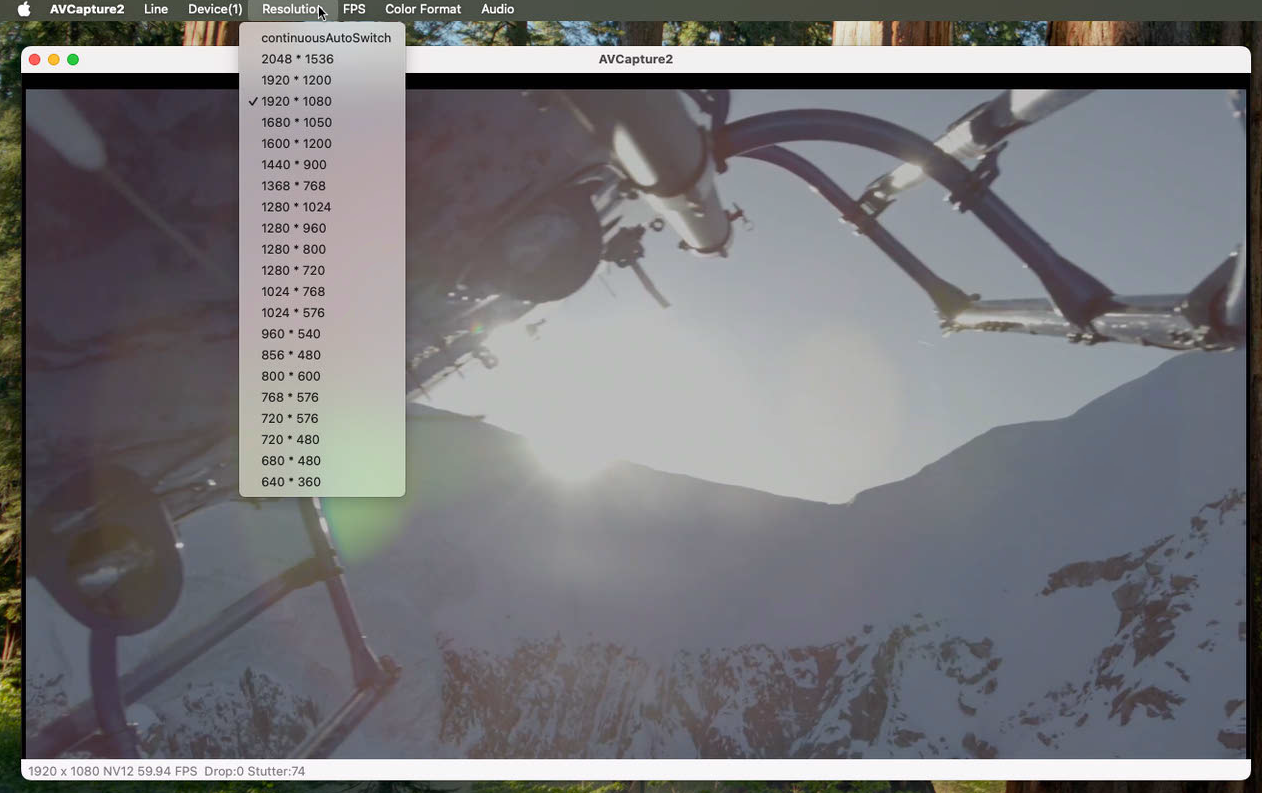Expand the Device(1) menu
Image resolution: width=1262 pixels, height=793 pixels.
[x=215, y=9]
